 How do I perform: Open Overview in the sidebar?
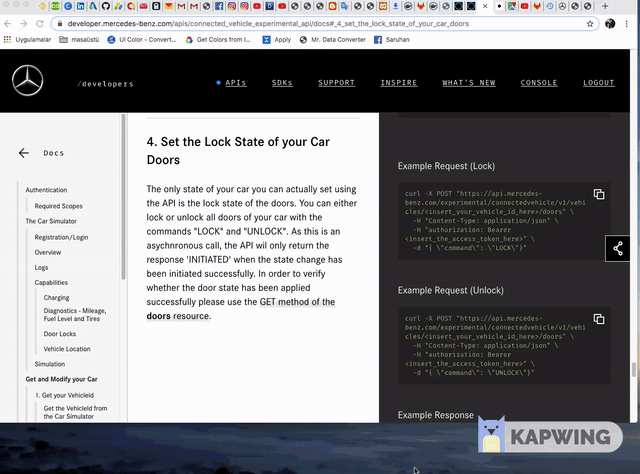(x=48, y=252)
